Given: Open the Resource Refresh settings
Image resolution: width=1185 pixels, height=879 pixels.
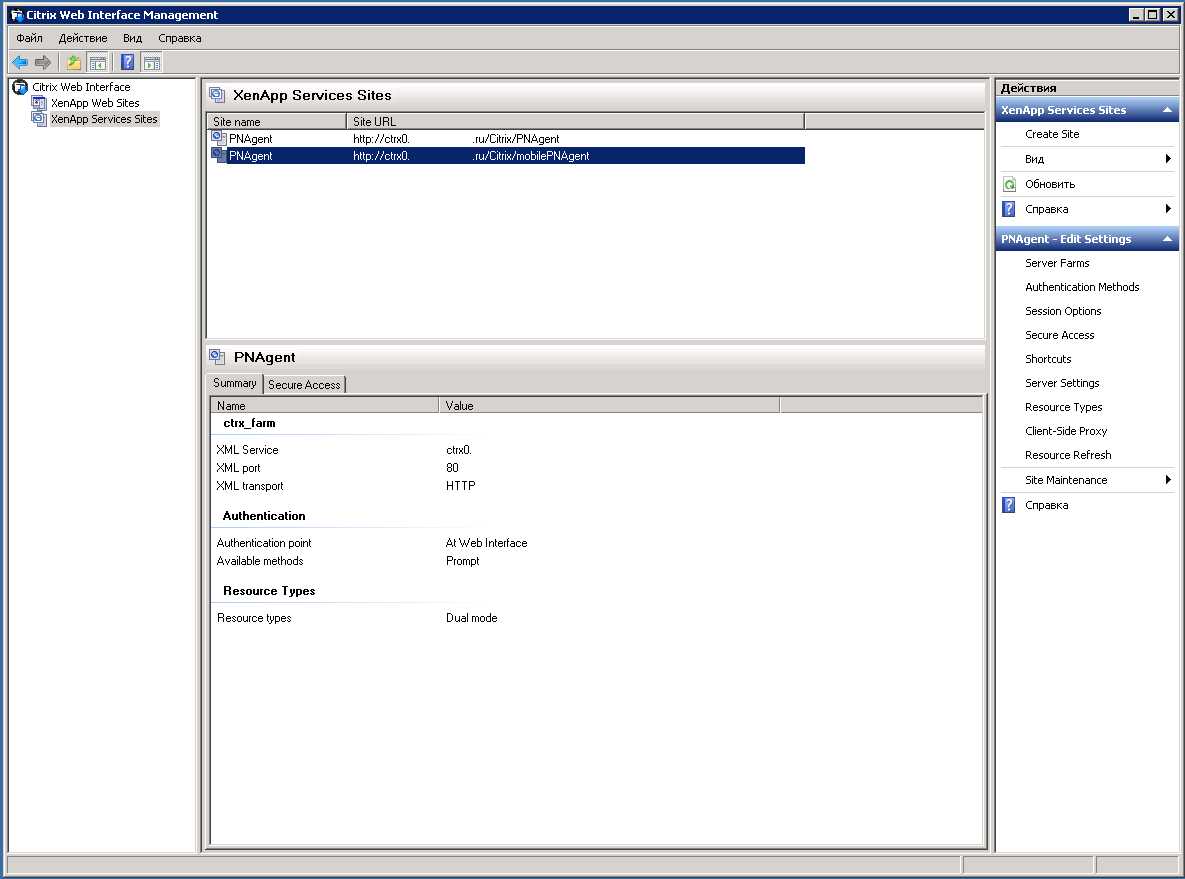Looking at the screenshot, I should [x=1068, y=455].
